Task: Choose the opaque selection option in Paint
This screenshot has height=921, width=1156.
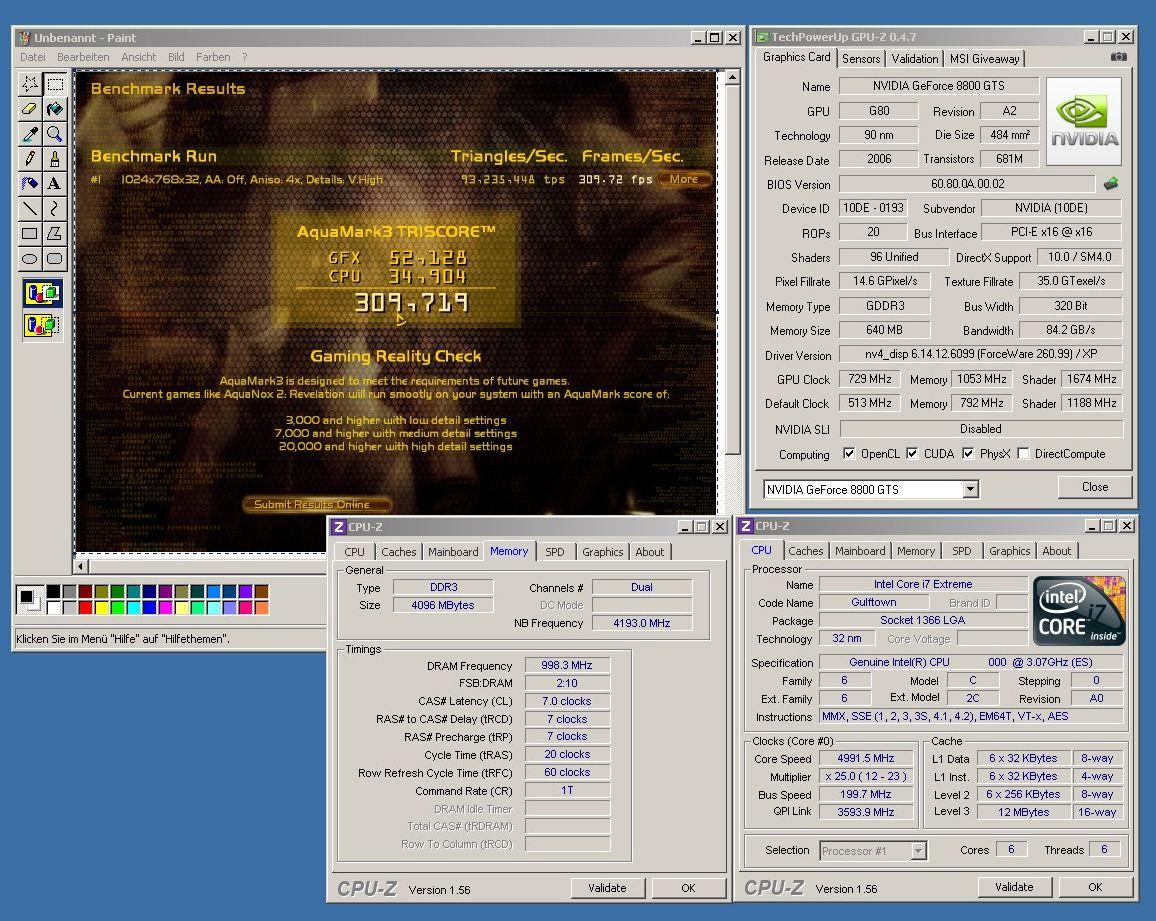Action: (42, 293)
